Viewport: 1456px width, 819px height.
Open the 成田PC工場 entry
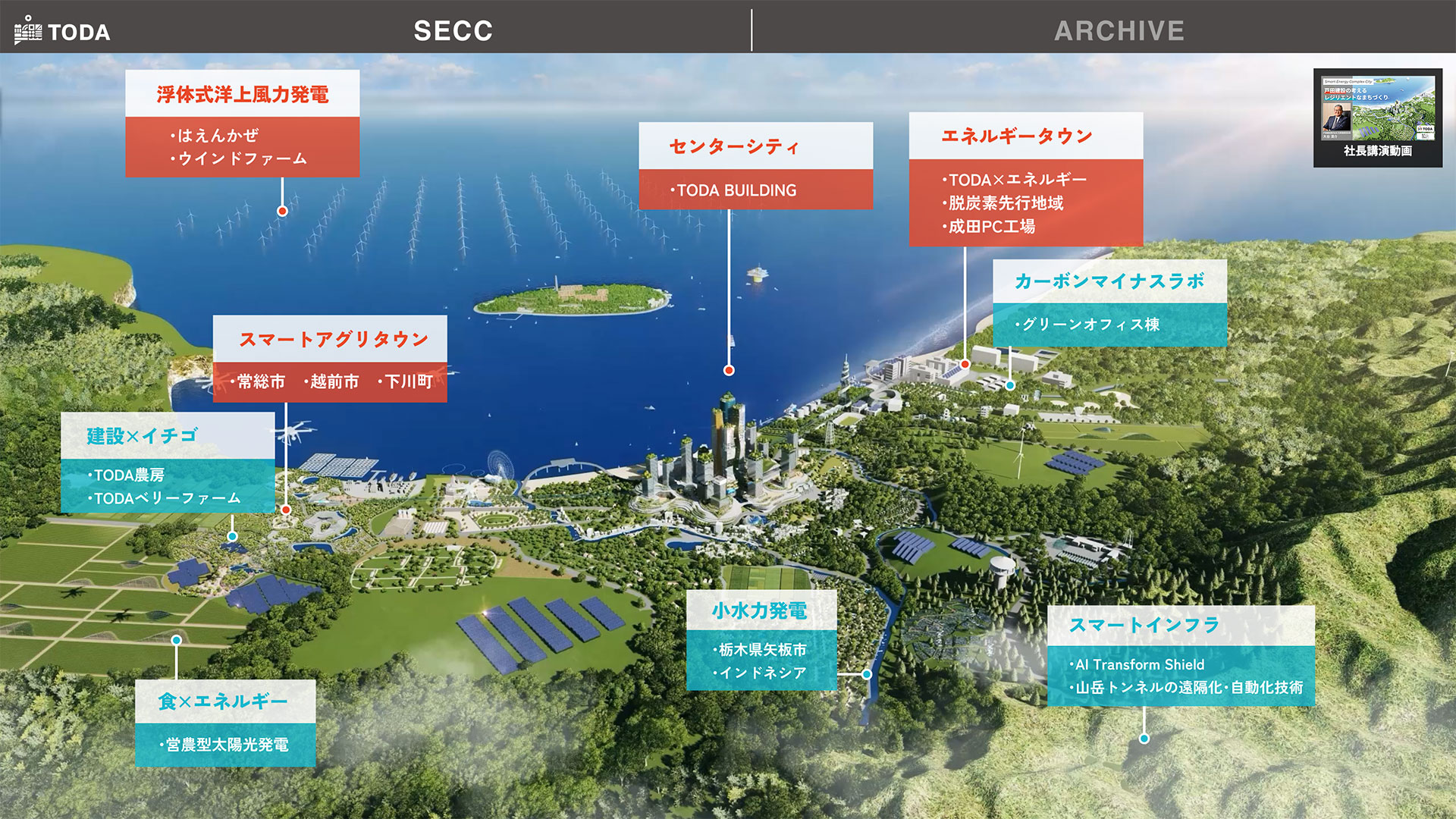(x=991, y=227)
